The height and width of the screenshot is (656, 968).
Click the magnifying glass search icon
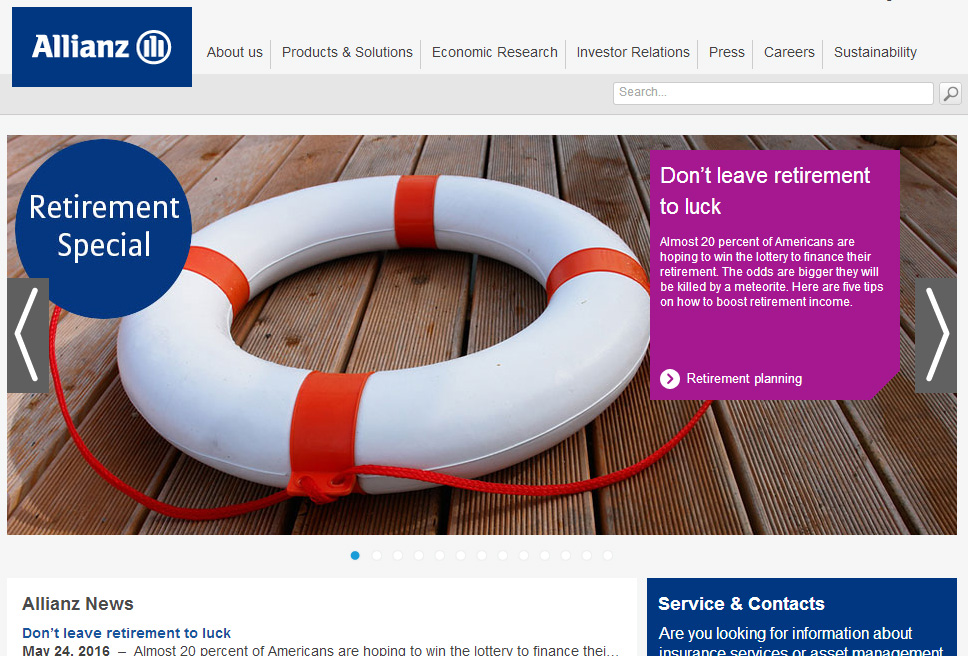coord(950,93)
